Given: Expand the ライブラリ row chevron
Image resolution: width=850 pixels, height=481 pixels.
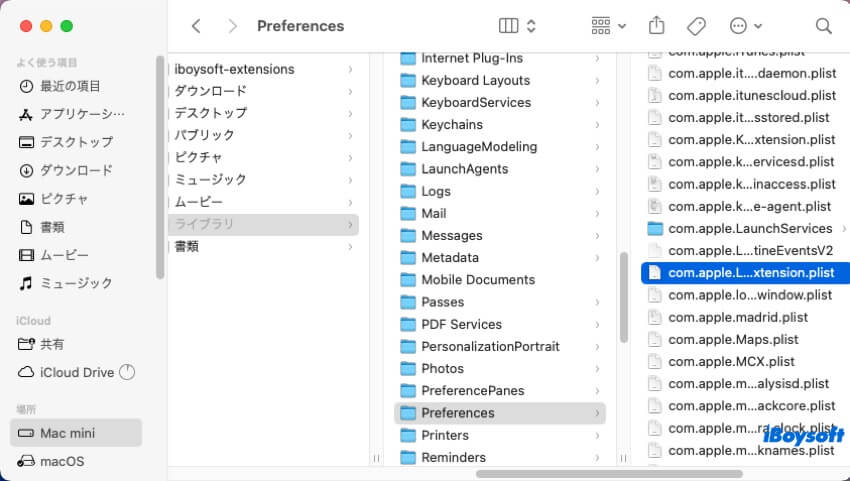Looking at the screenshot, I should point(350,225).
